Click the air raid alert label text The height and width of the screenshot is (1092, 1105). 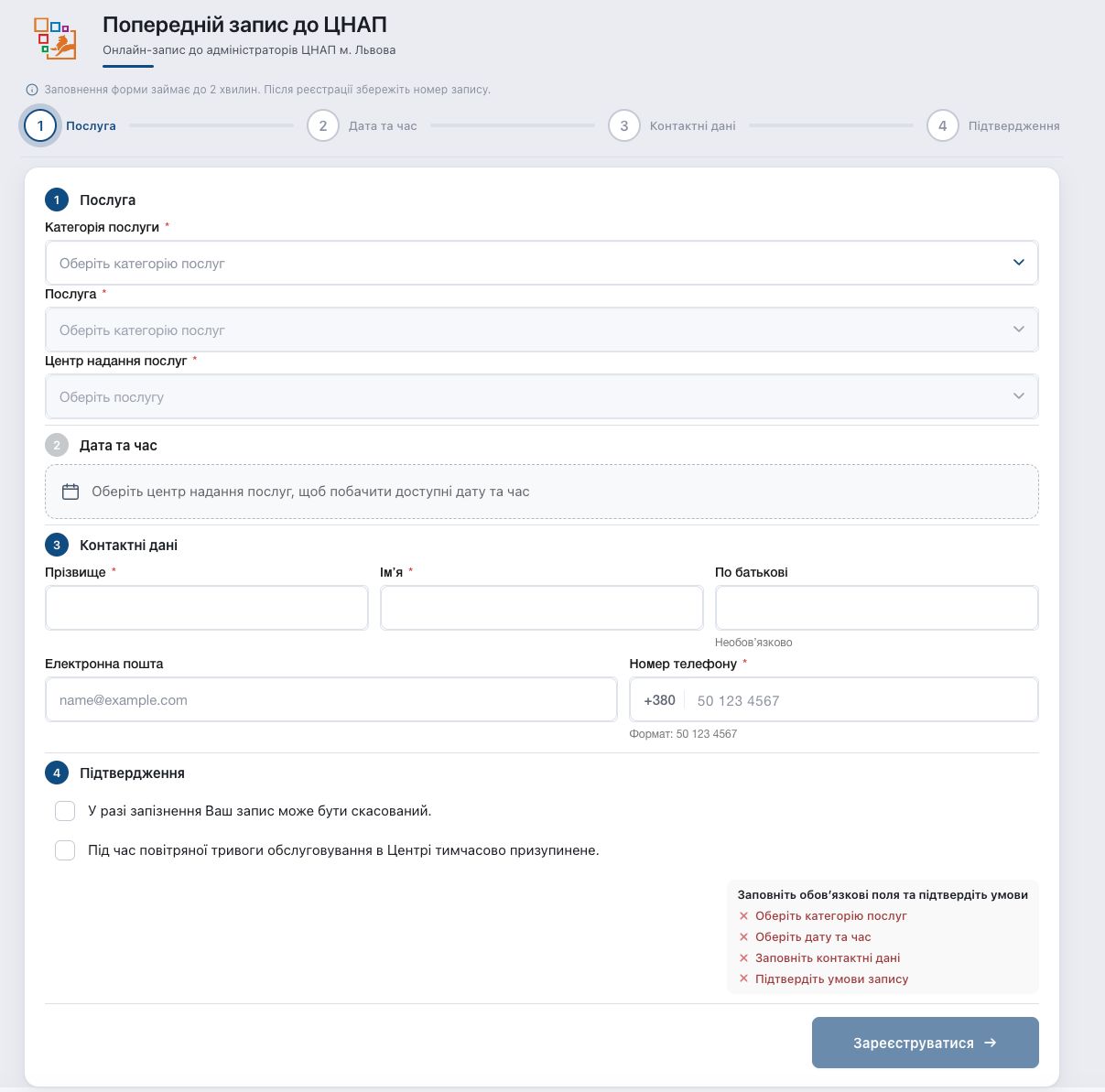click(x=343, y=850)
